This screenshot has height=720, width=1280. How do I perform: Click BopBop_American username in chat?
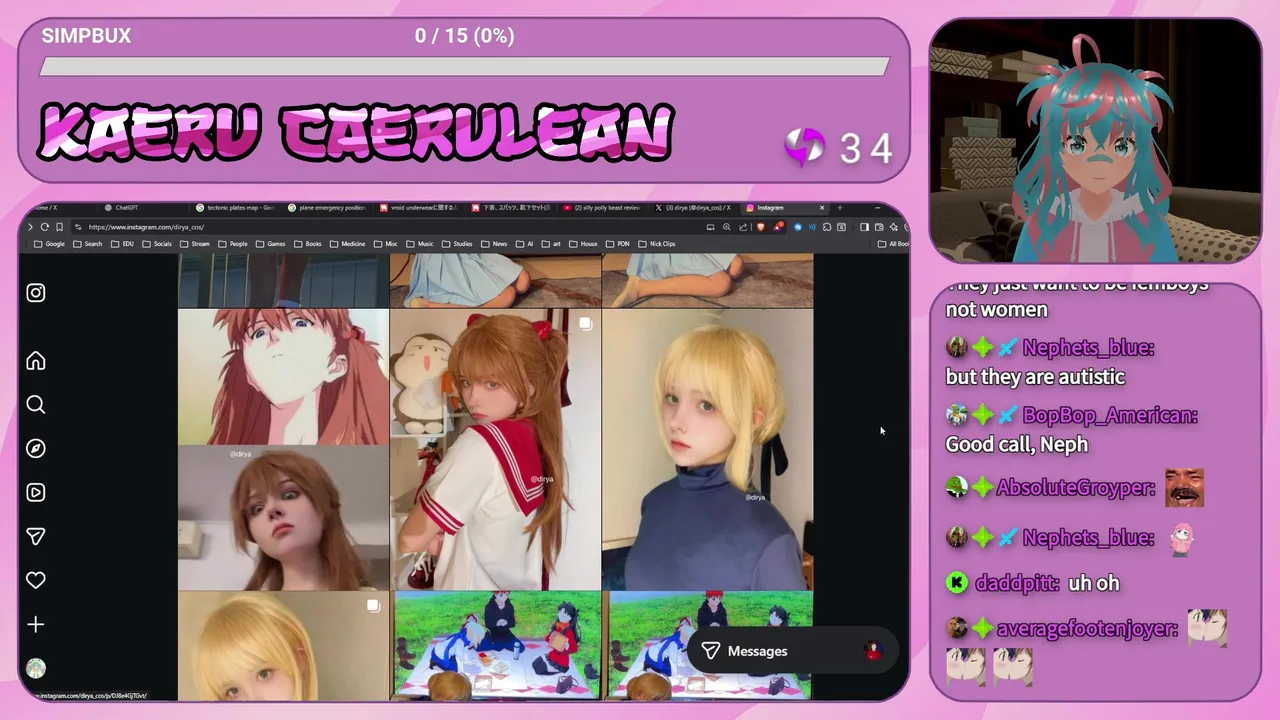(x=1109, y=415)
